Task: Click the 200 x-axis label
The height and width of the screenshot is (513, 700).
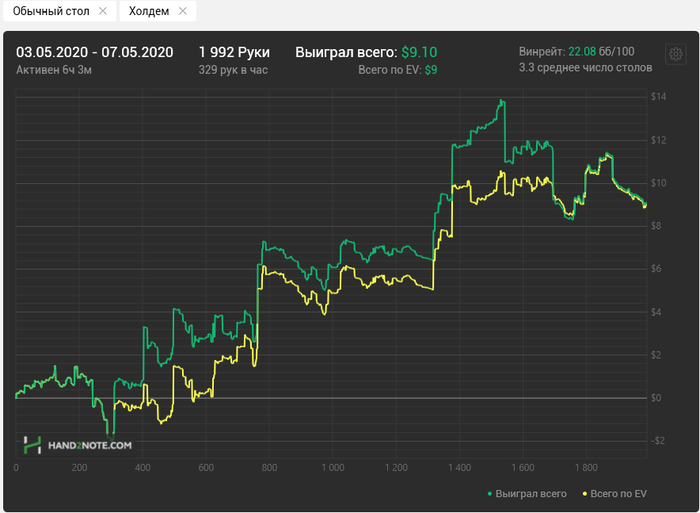Action: pyautogui.click(x=79, y=467)
